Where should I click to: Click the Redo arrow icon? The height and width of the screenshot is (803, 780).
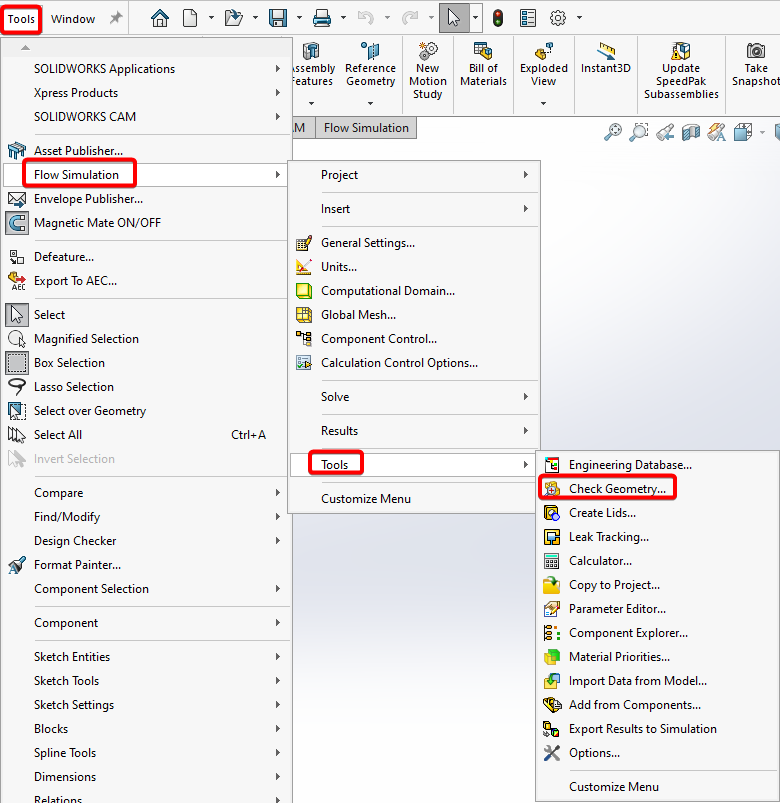coord(410,18)
